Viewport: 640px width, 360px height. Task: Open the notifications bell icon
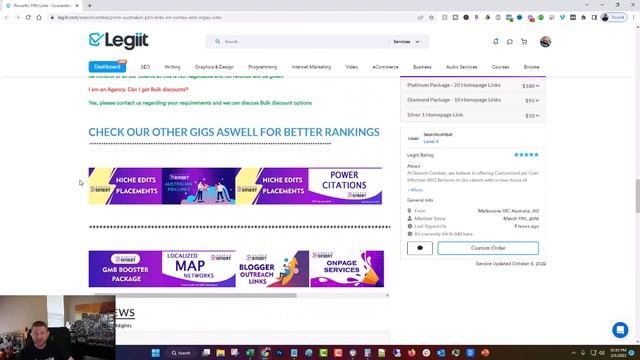[496, 42]
